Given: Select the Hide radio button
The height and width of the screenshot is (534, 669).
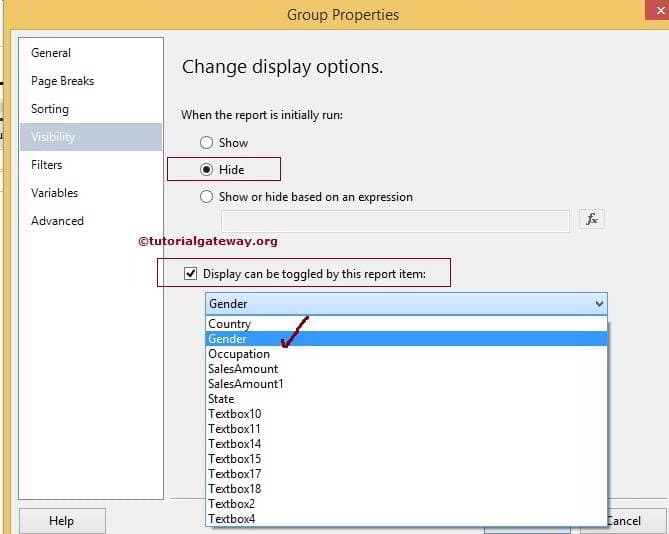Looking at the screenshot, I should (x=207, y=169).
